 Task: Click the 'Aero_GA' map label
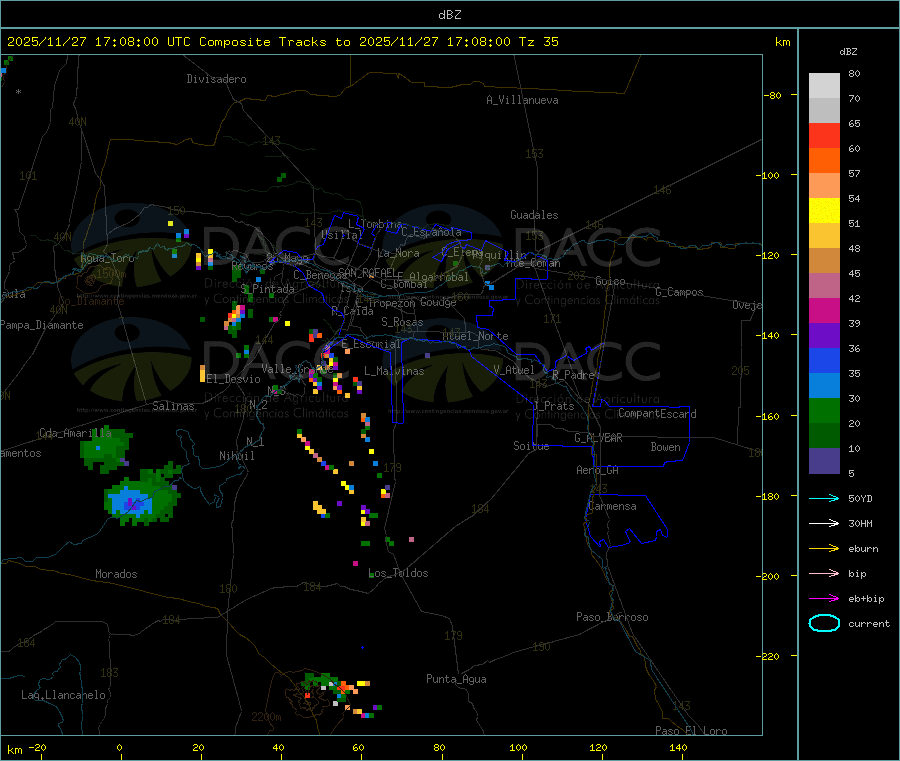pyautogui.click(x=598, y=470)
